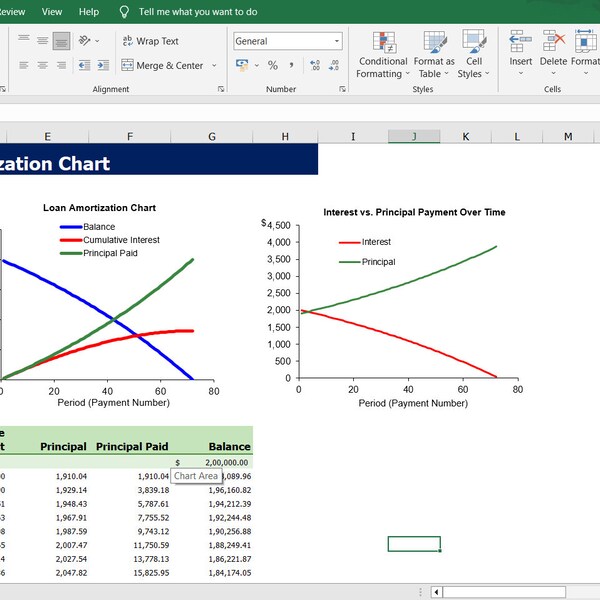Click the selected cell in column J

414,544
